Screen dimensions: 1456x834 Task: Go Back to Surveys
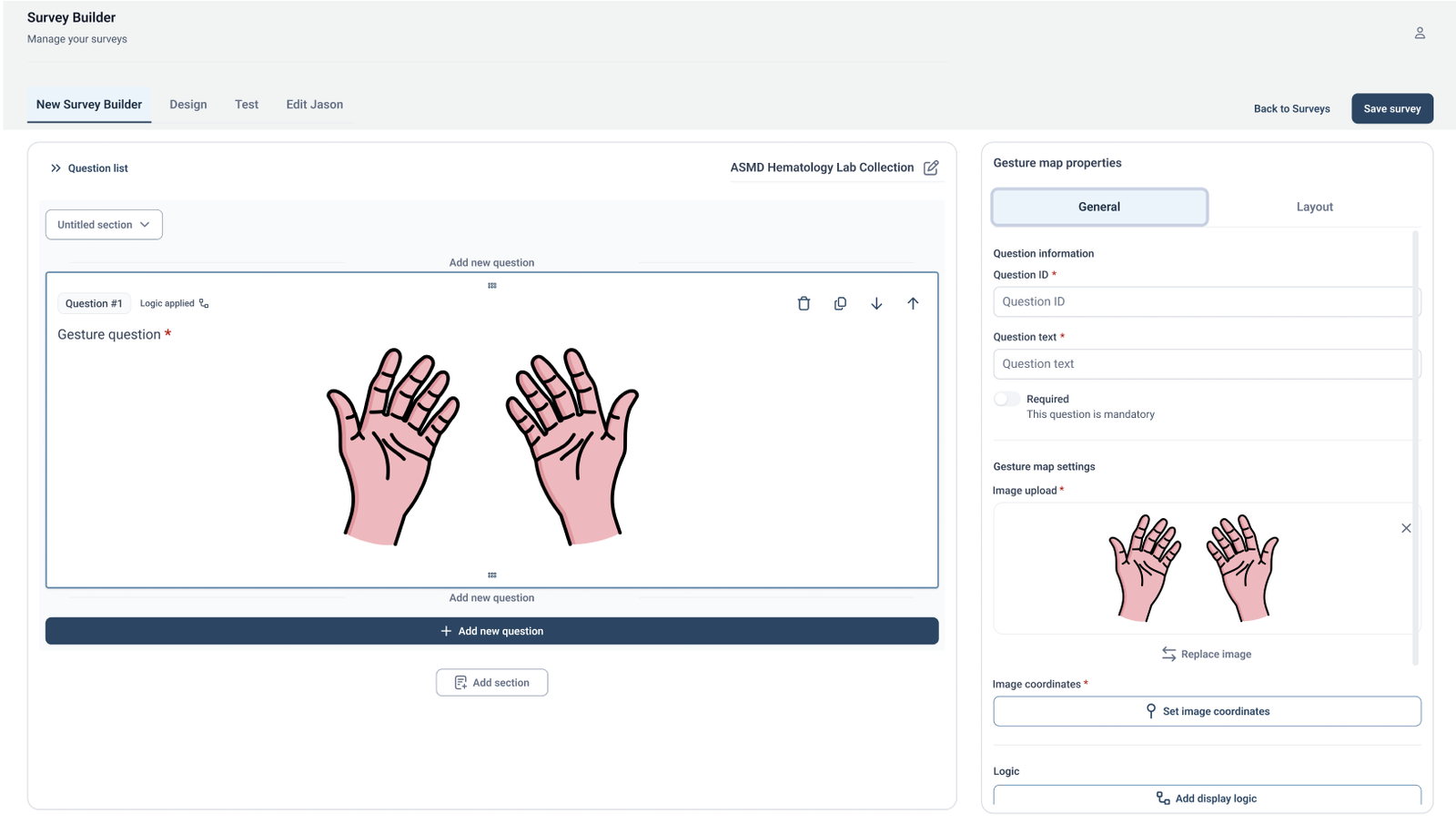tap(1291, 108)
